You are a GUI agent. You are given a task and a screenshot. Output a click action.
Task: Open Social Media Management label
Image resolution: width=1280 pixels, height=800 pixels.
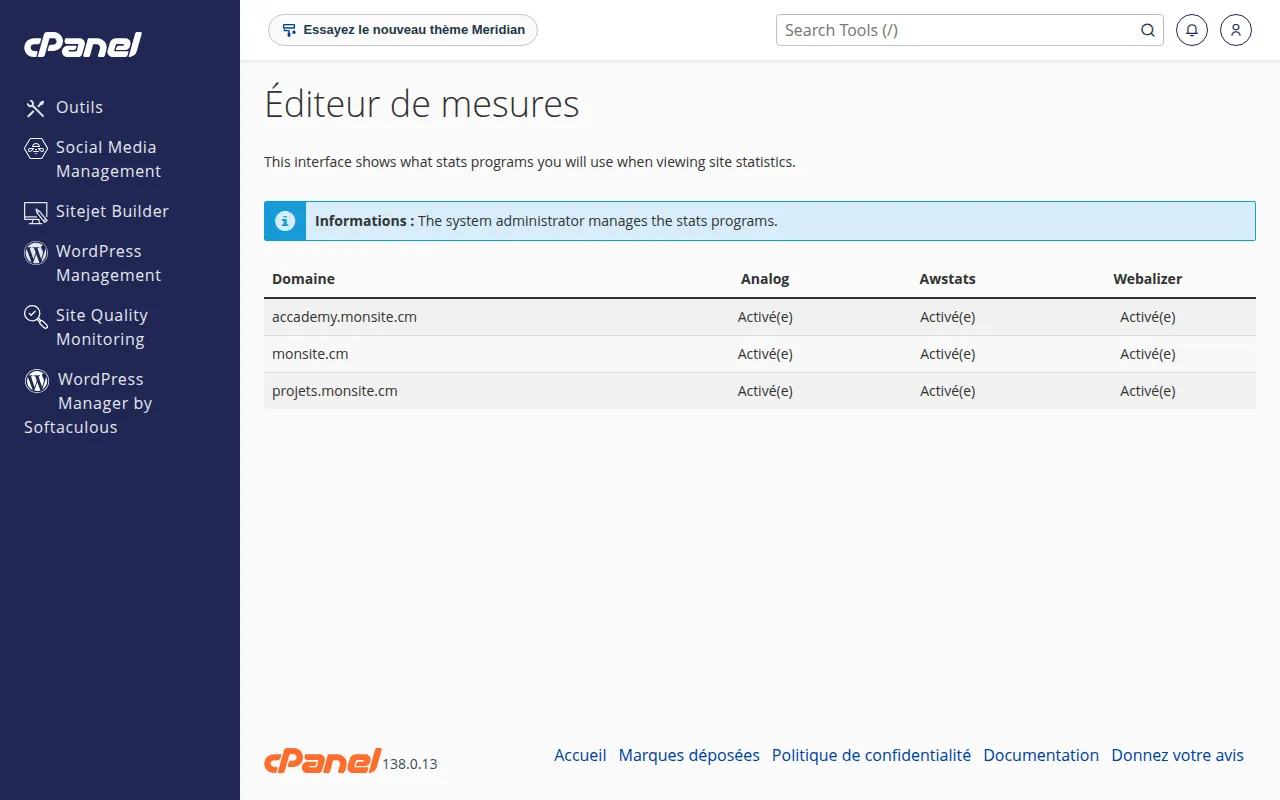tap(108, 159)
